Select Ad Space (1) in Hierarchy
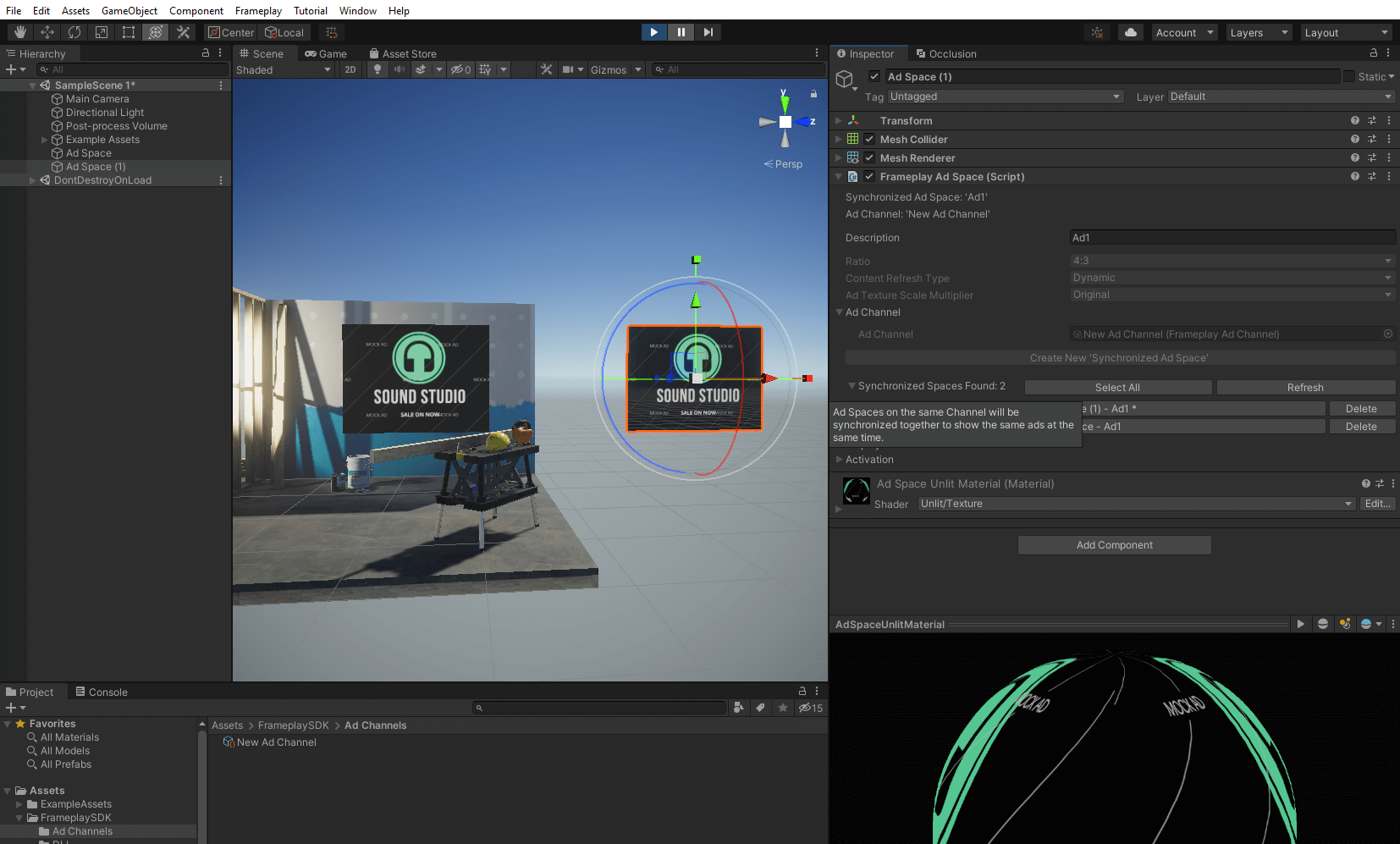 pos(96,167)
